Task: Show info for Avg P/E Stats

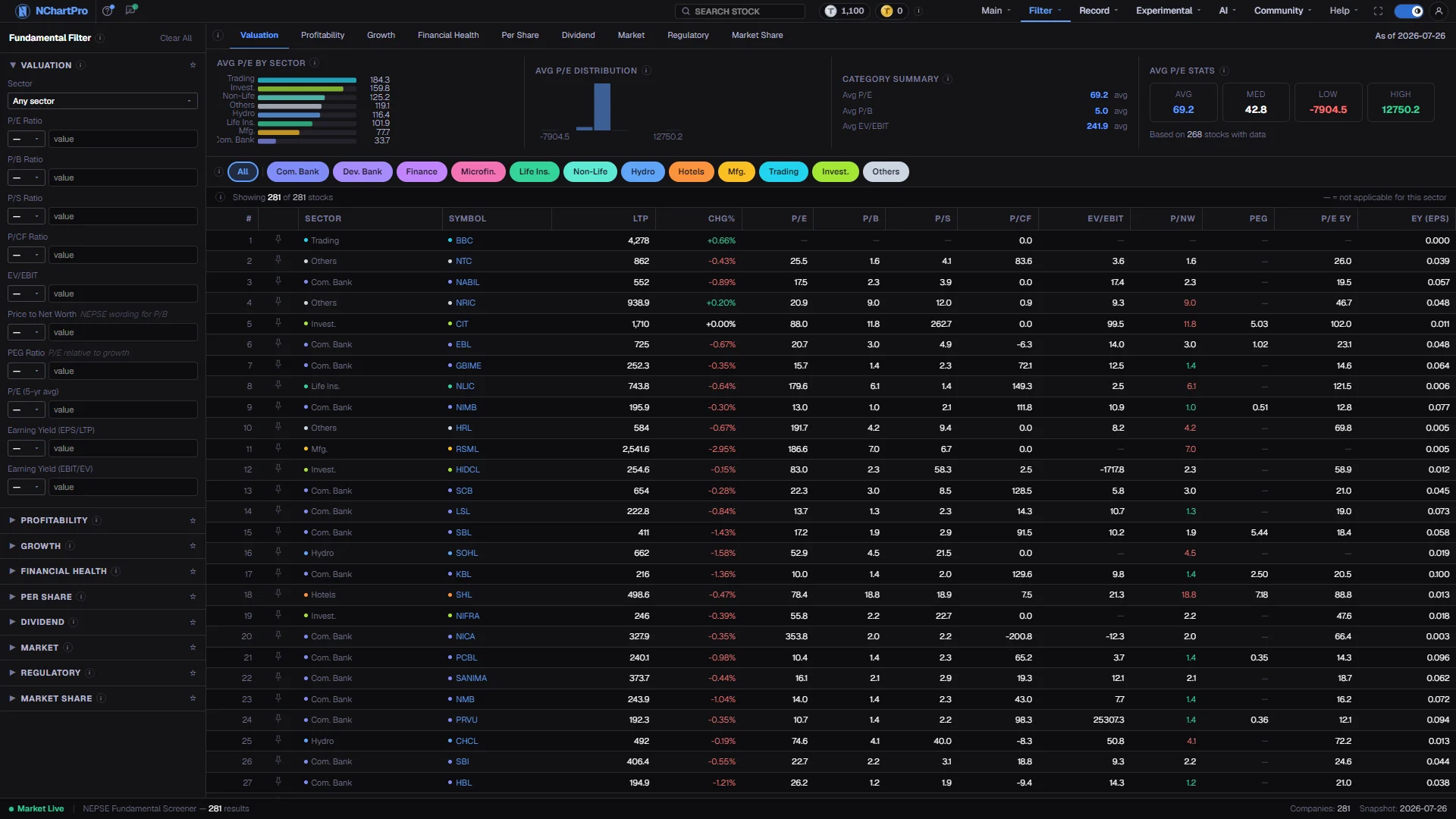Action: pyautogui.click(x=1224, y=71)
